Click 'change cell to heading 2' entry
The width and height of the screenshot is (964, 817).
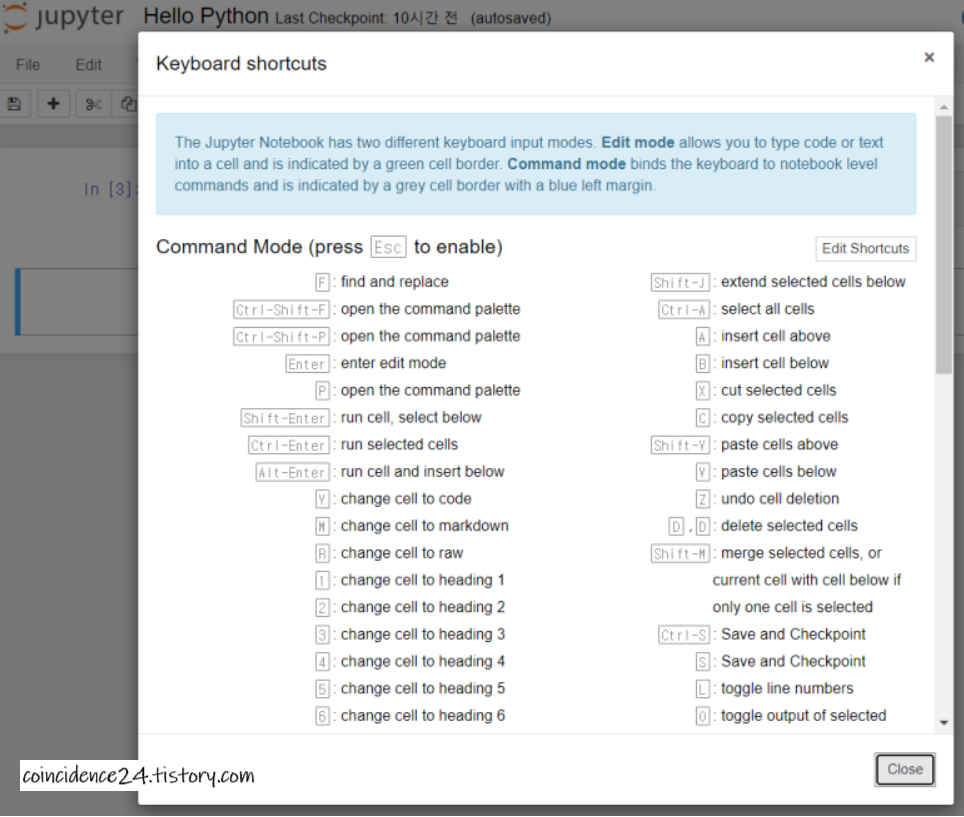pos(423,607)
